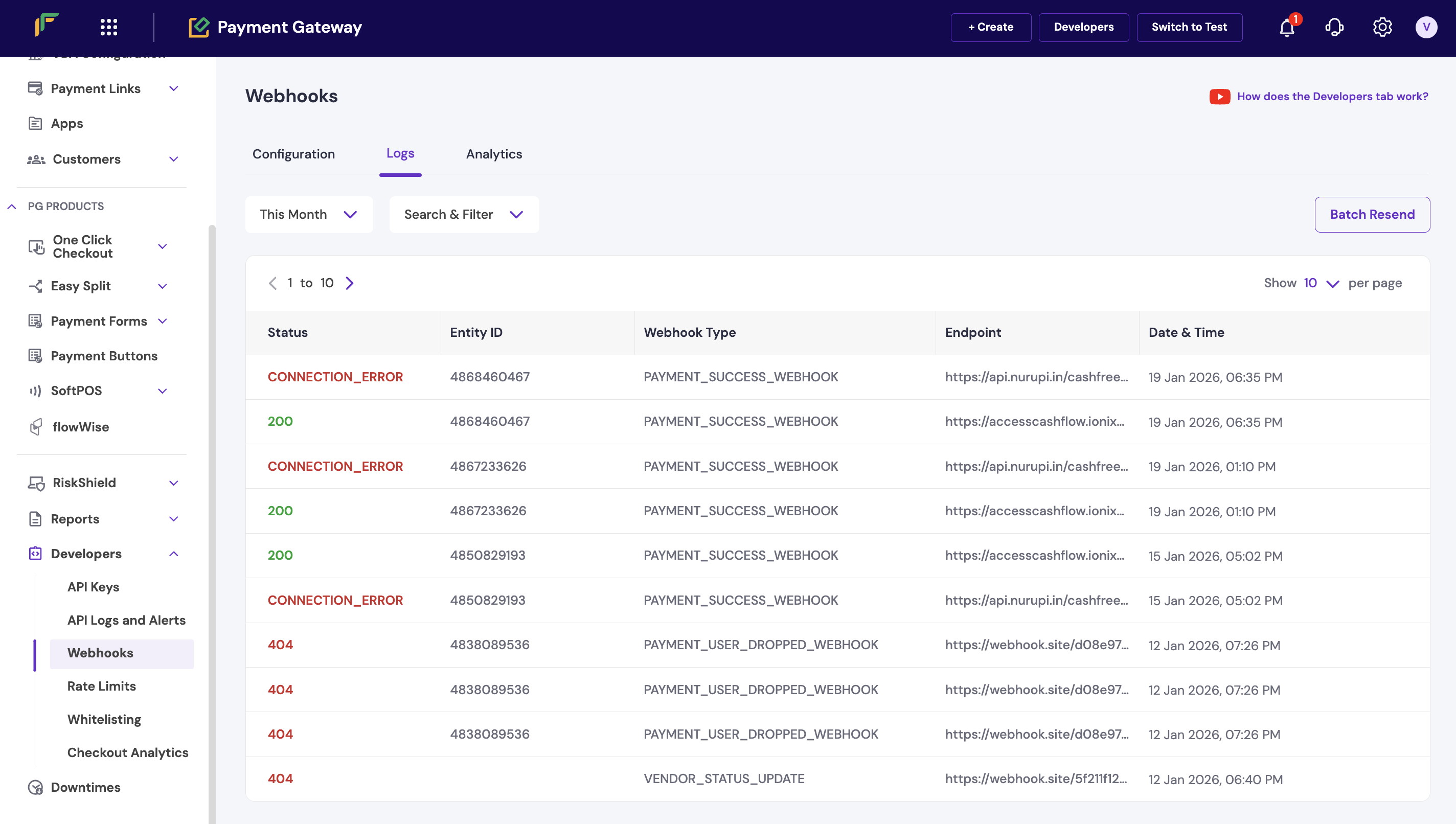Viewport: 1456px width, 824px height.
Task: Open the notifications bell icon
Action: click(x=1287, y=27)
